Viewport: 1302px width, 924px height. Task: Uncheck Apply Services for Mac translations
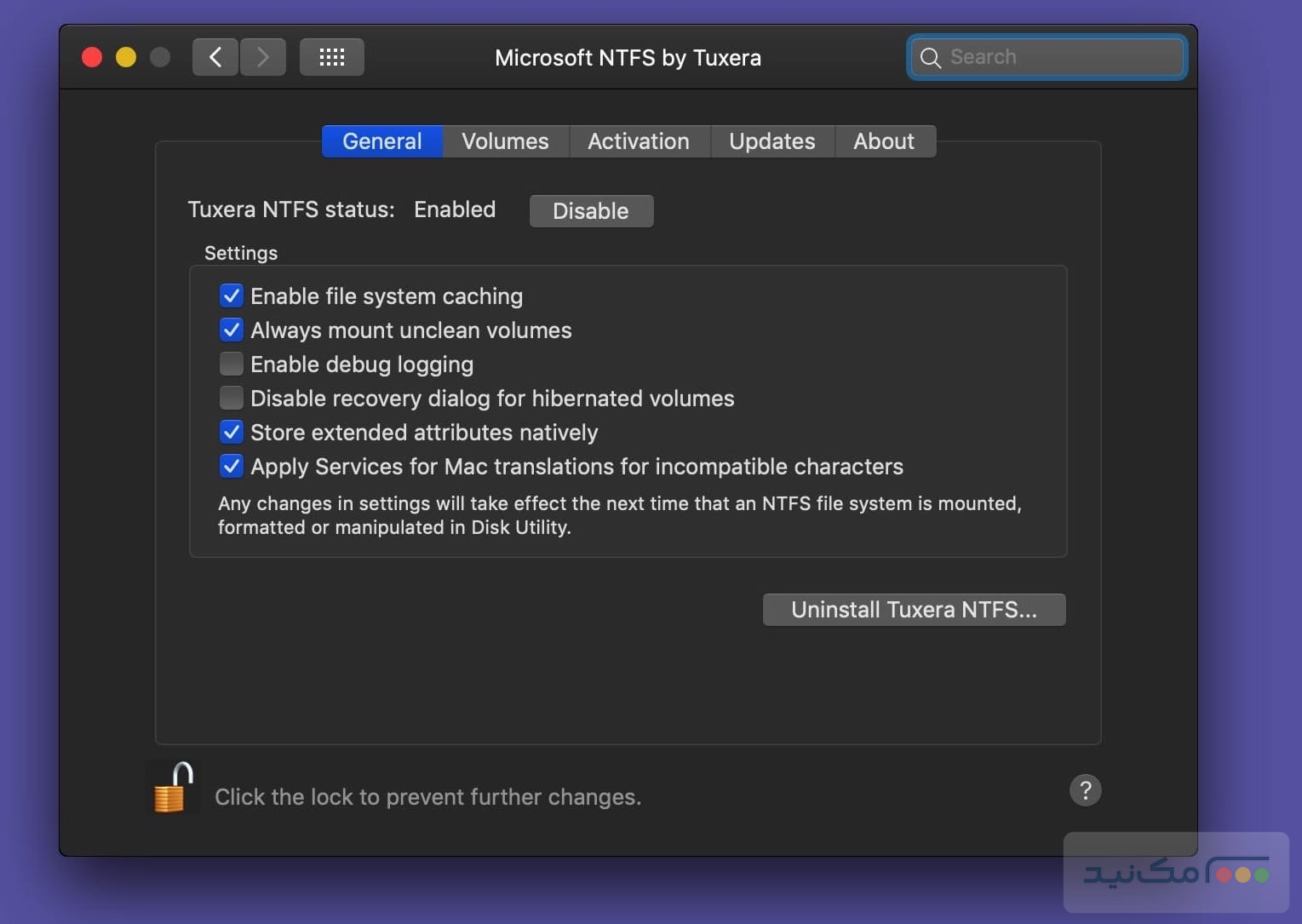tap(231, 466)
